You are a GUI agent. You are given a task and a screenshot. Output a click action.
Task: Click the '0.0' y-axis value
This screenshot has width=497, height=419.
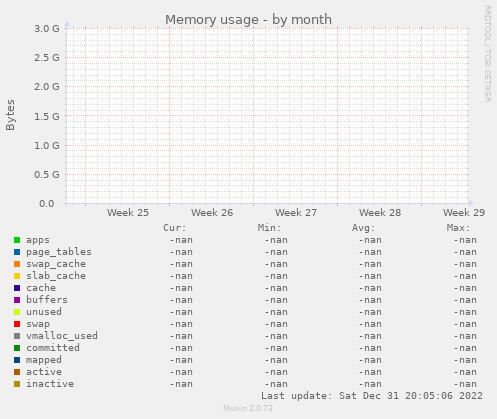pyautogui.click(x=47, y=203)
